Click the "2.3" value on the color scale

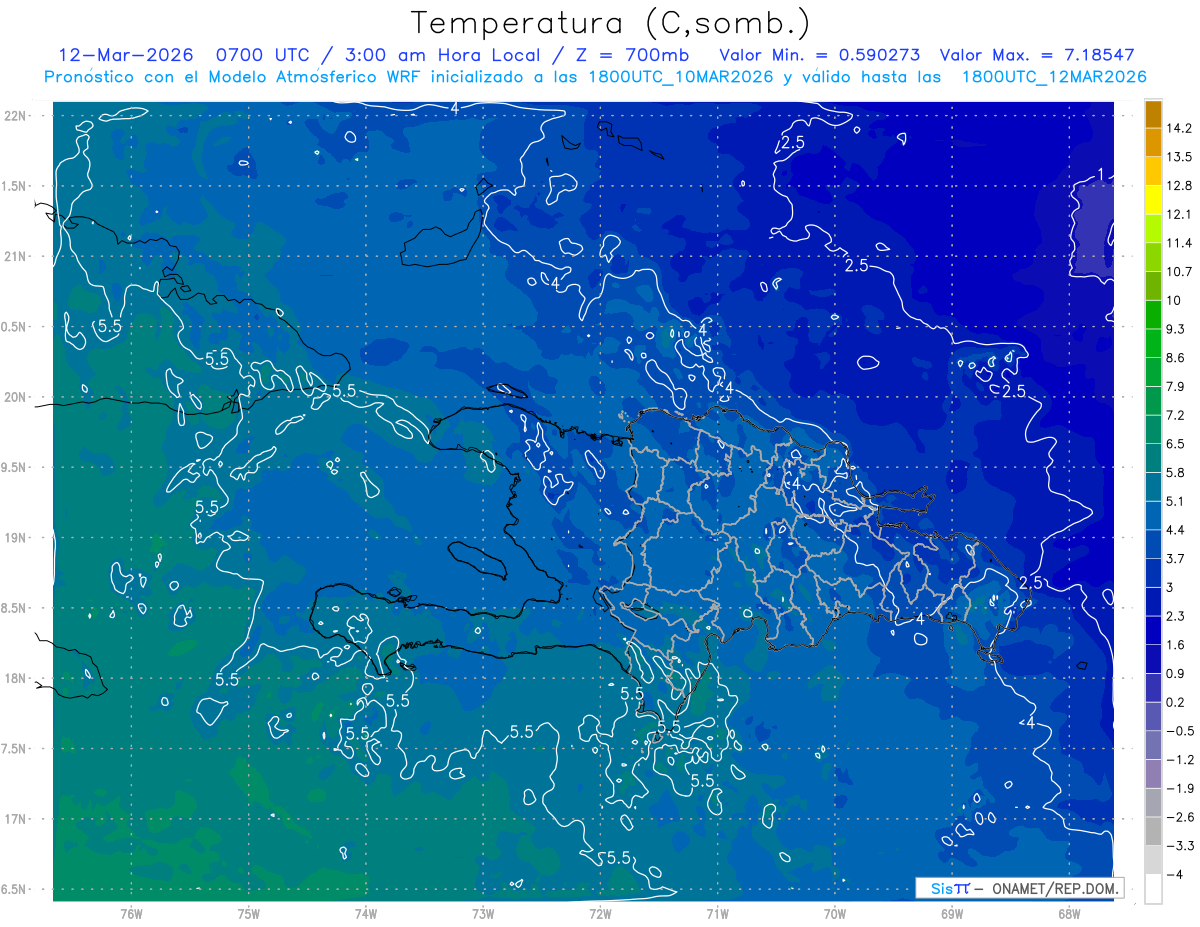point(1177,616)
